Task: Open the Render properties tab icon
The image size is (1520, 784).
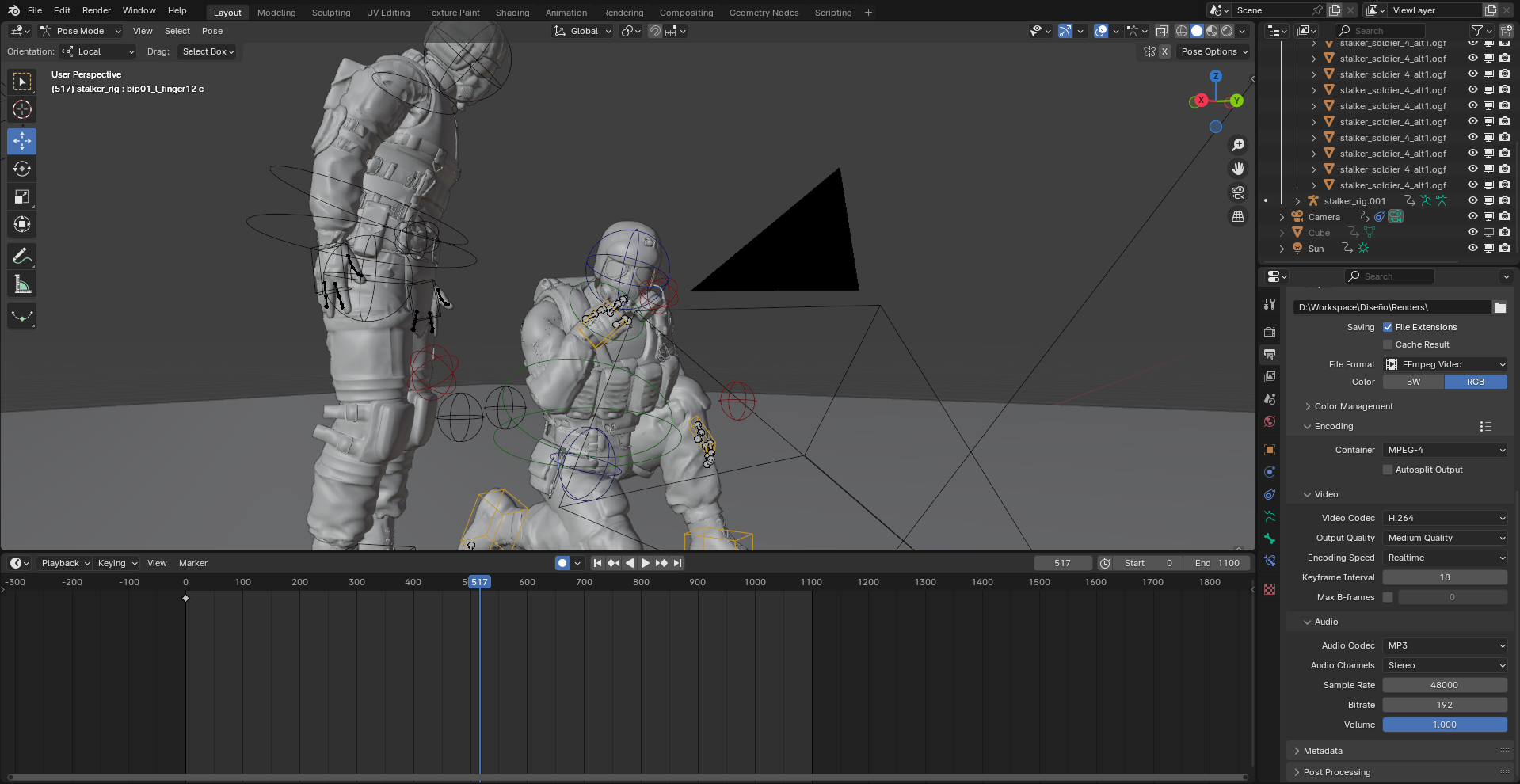Action: [x=1270, y=332]
